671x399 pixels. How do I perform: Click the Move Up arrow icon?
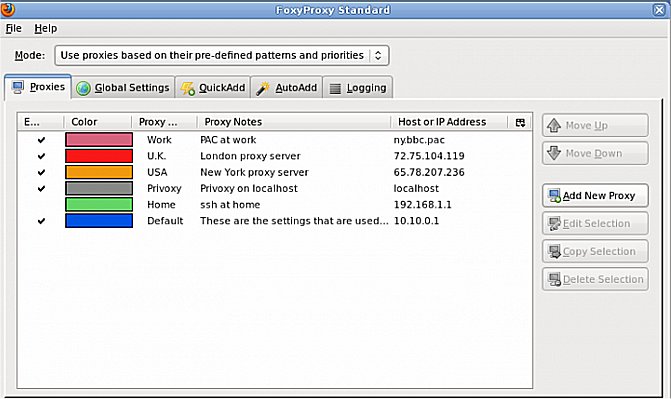click(x=554, y=125)
